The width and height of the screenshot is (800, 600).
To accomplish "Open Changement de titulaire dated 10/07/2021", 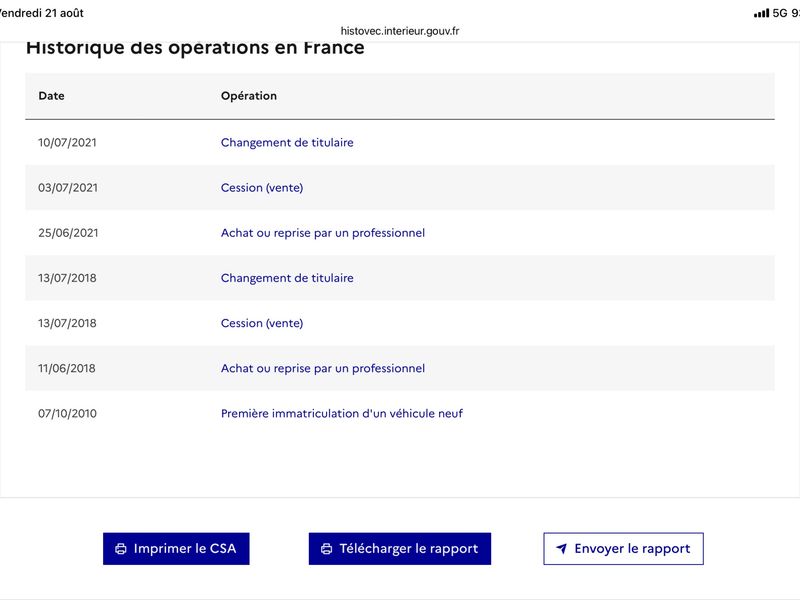I will pos(287,142).
